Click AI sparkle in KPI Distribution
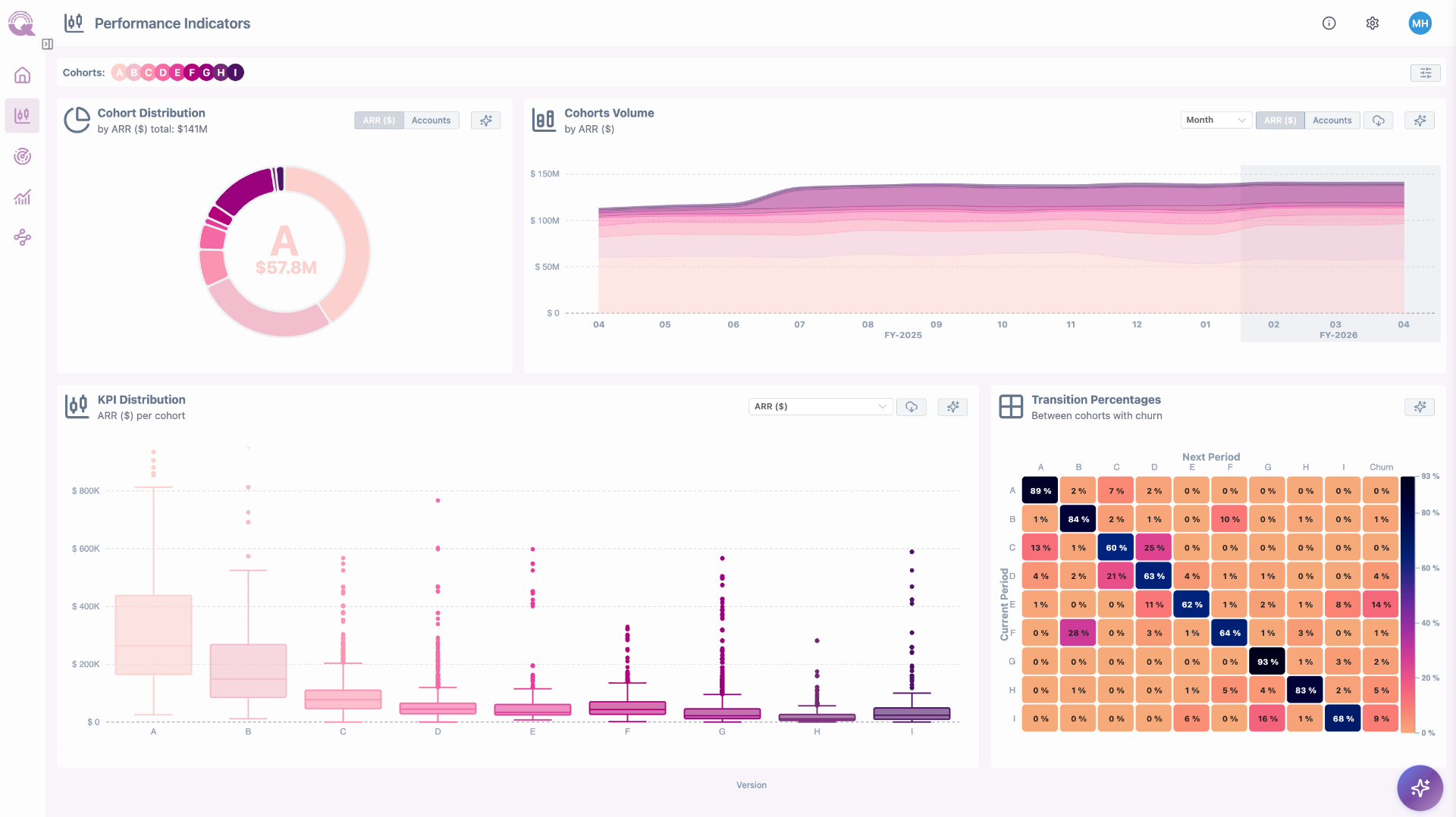The width and height of the screenshot is (1456, 817). click(x=953, y=407)
